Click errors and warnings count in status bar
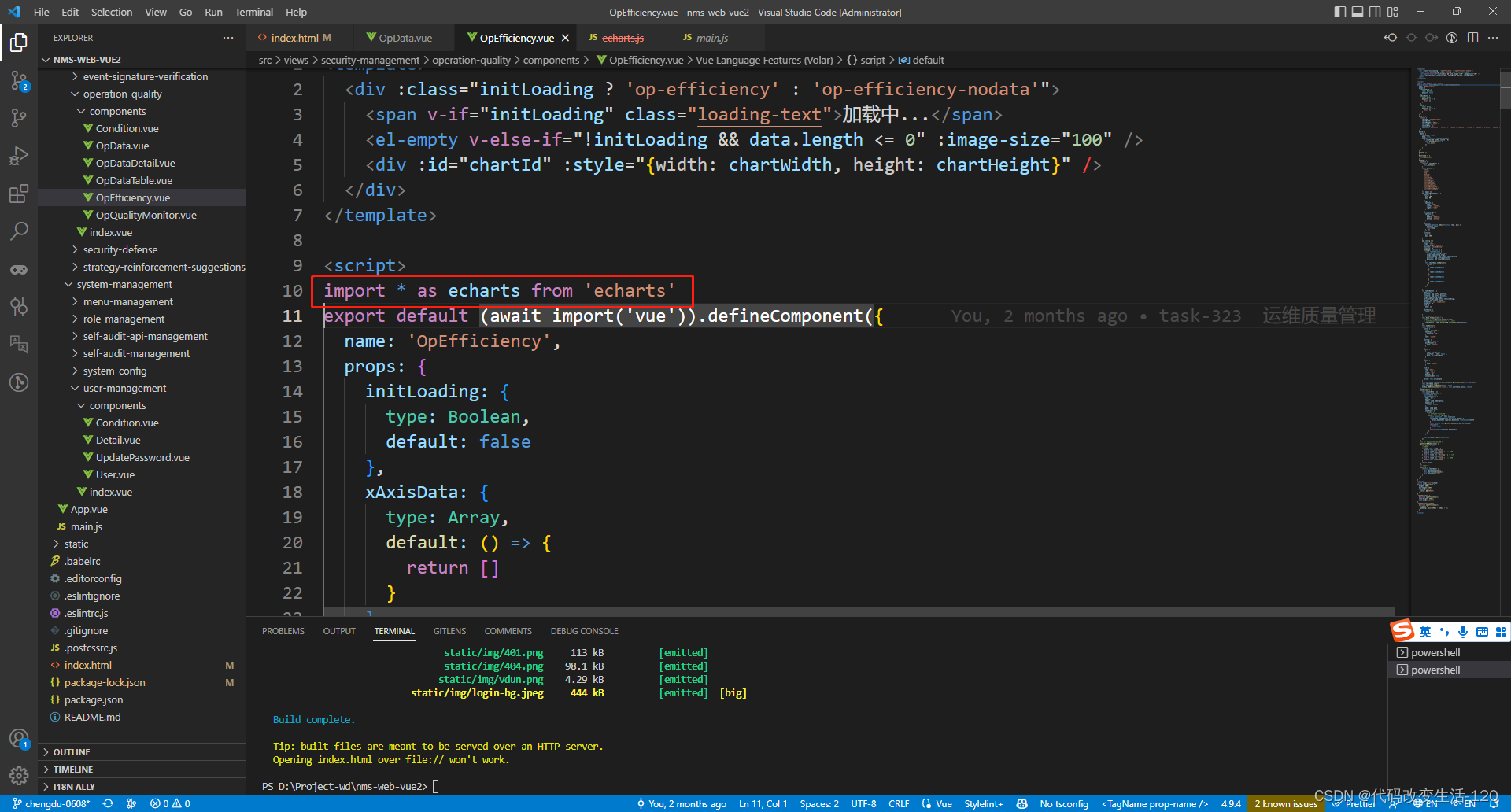The width and height of the screenshot is (1511, 812). 171,803
